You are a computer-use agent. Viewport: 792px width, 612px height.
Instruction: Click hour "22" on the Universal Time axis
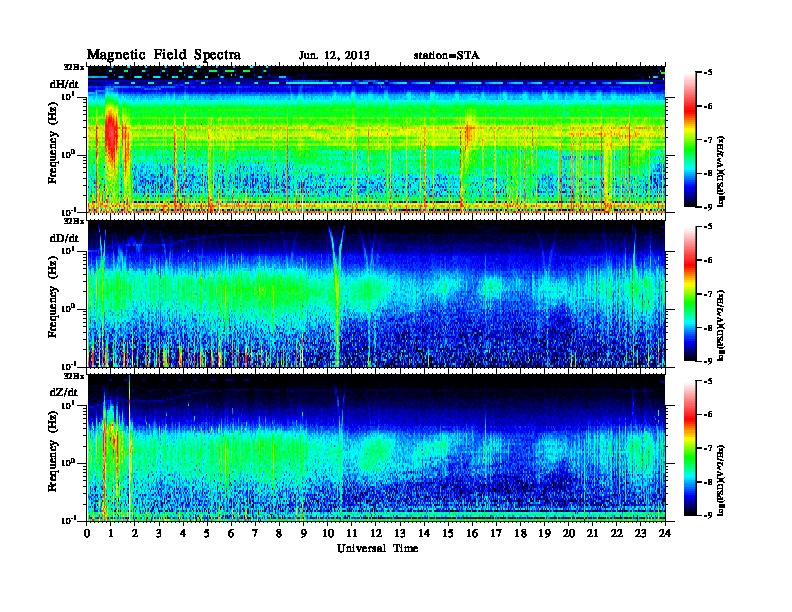(617, 533)
